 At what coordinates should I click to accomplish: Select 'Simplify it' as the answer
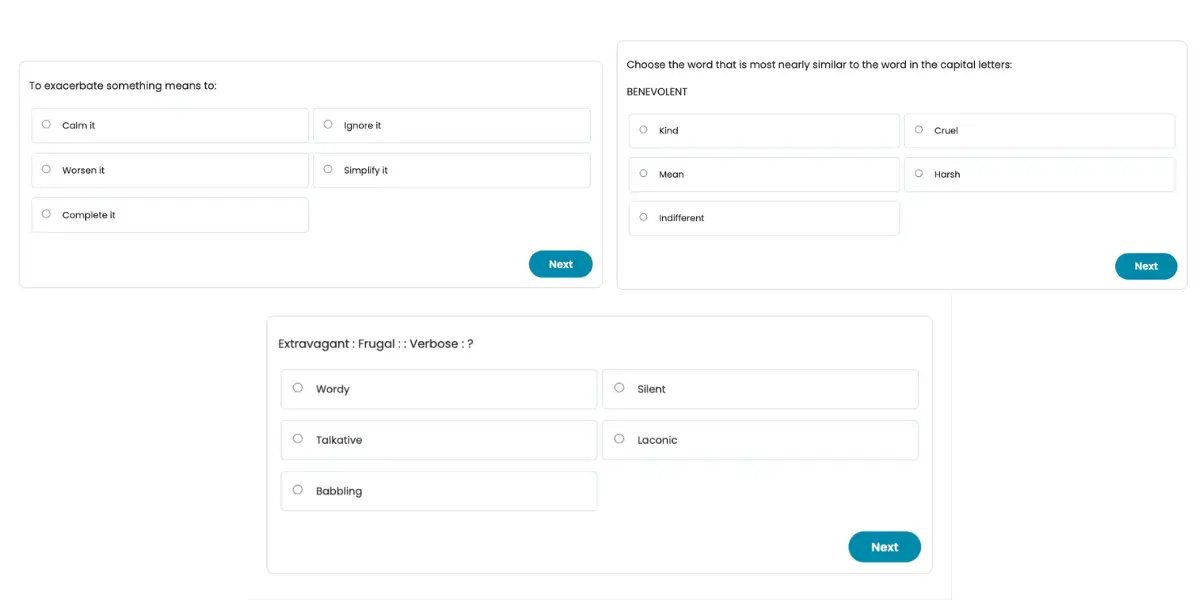point(328,170)
